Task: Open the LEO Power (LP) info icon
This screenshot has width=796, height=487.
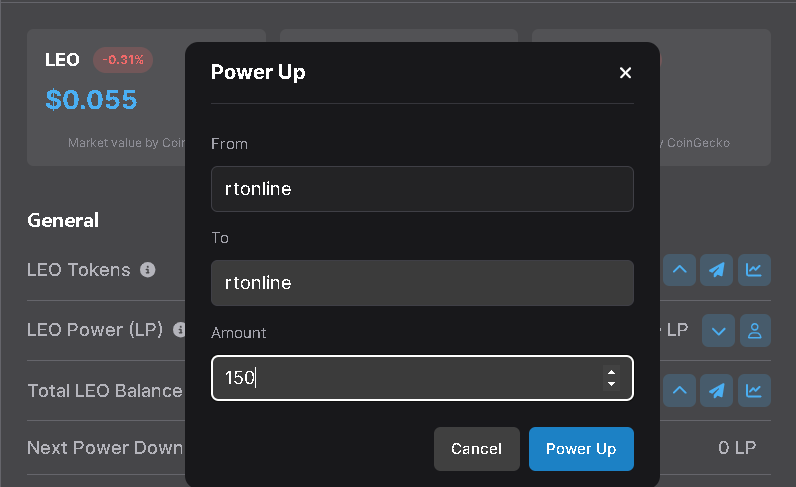Action: pos(179,330)
